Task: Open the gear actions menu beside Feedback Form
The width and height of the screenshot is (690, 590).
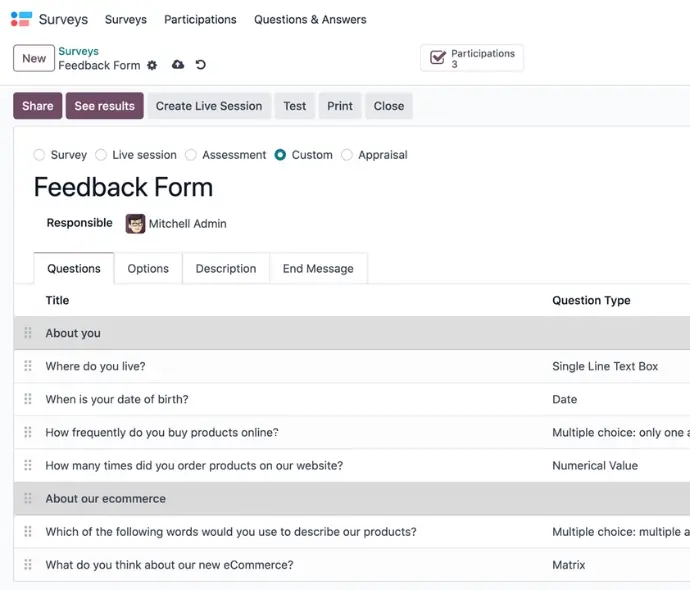Action: 152,65
